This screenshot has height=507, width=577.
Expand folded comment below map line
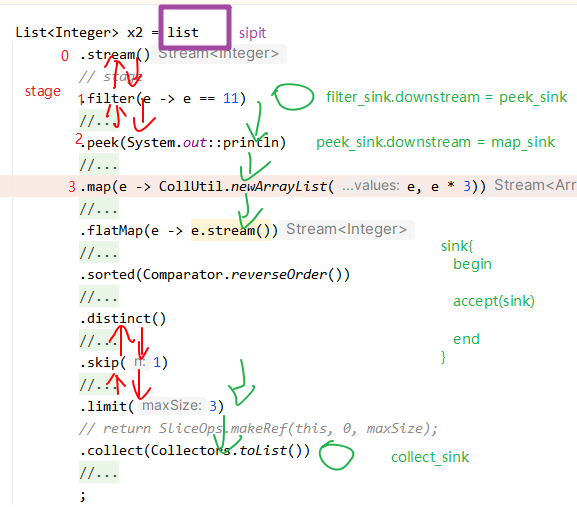click(x=99, y=209)
